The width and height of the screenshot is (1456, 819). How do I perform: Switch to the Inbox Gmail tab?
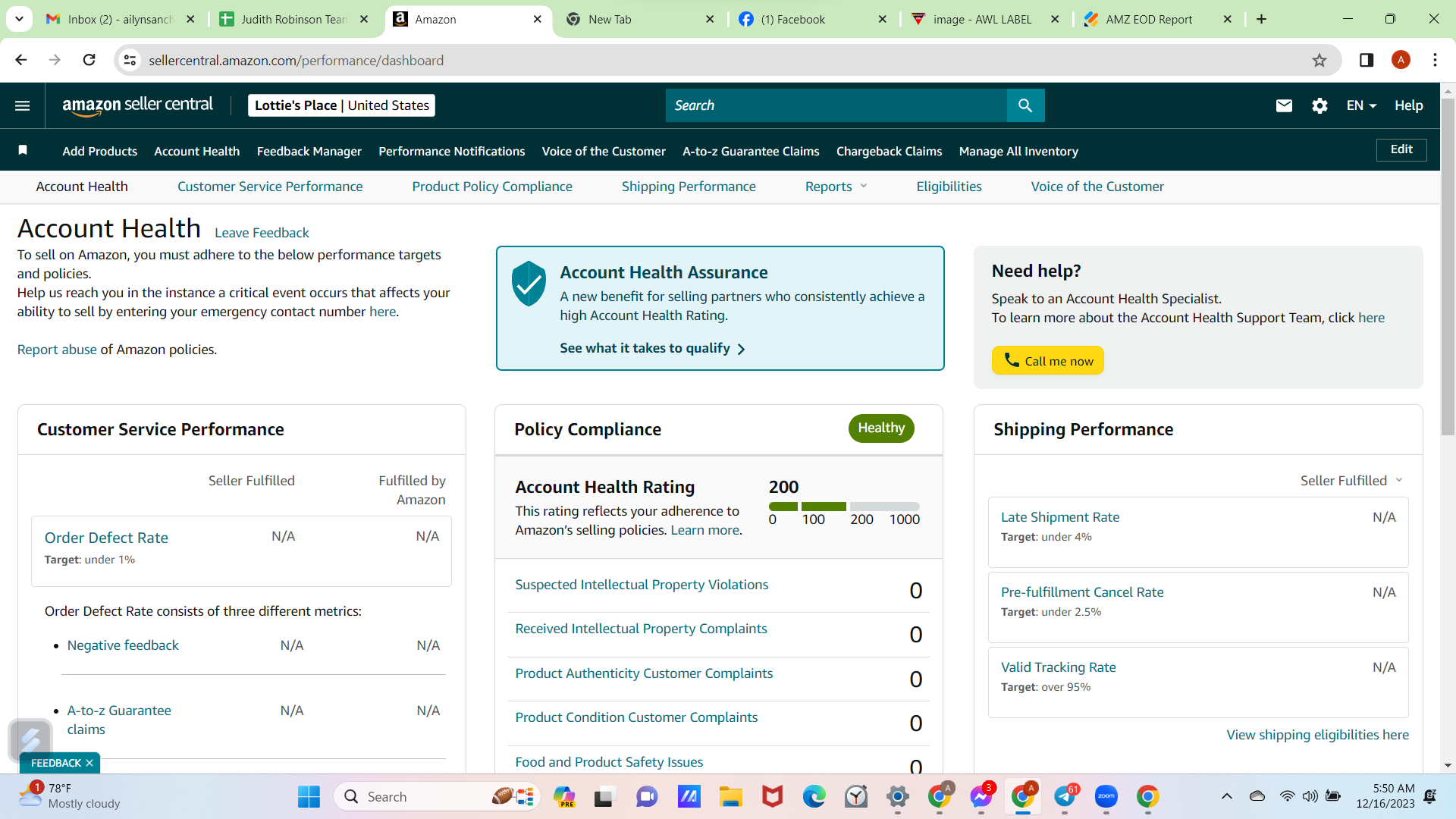tap(121, 19)
